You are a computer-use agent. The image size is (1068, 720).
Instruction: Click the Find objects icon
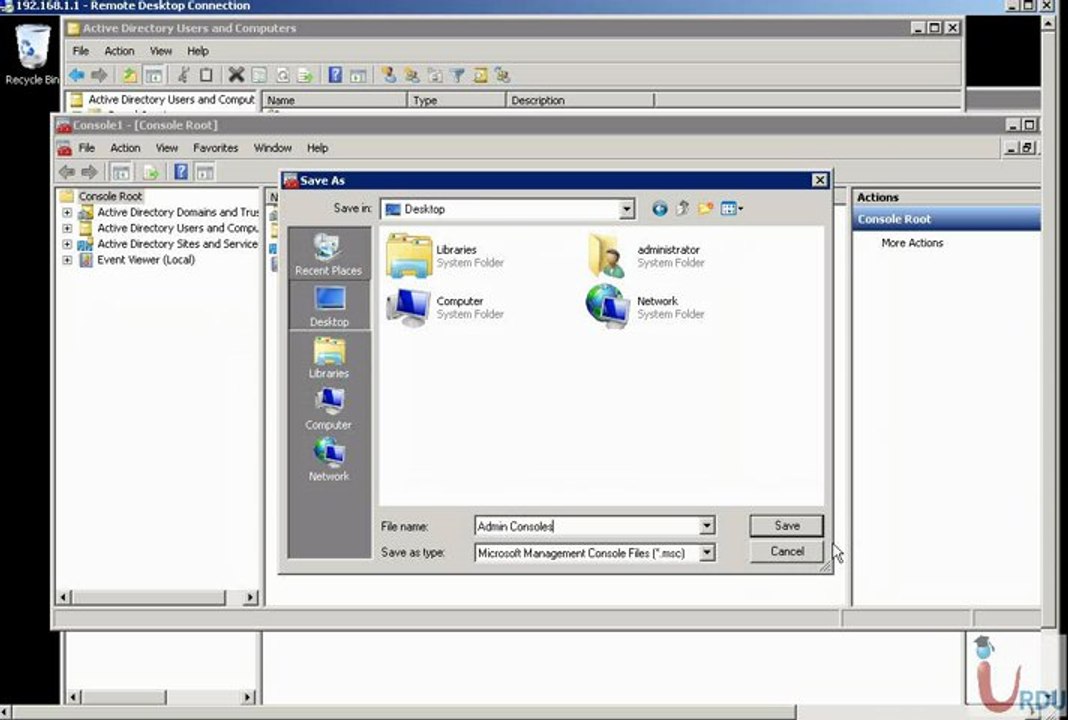[480, 75]
